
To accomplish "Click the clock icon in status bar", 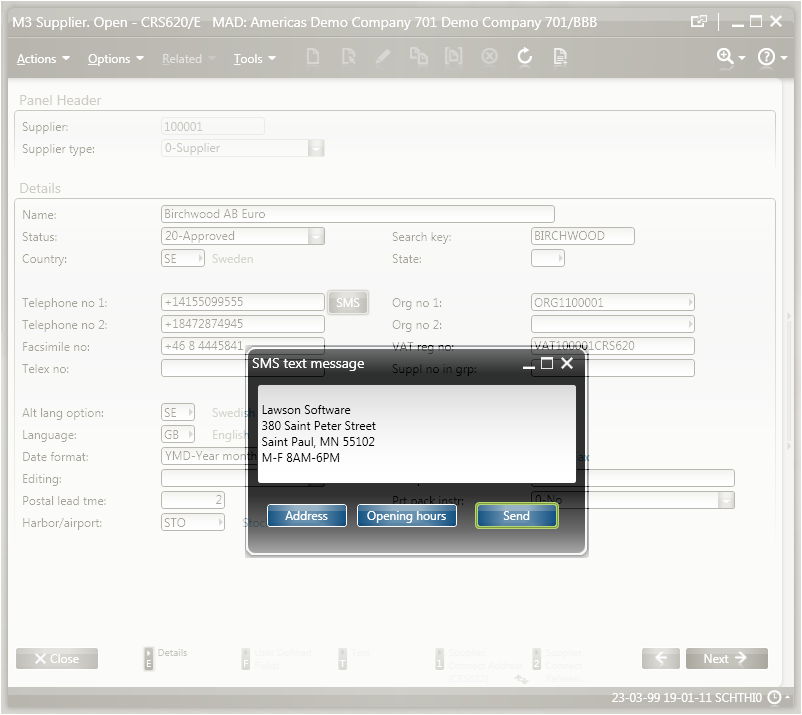I will click(776, 697).
